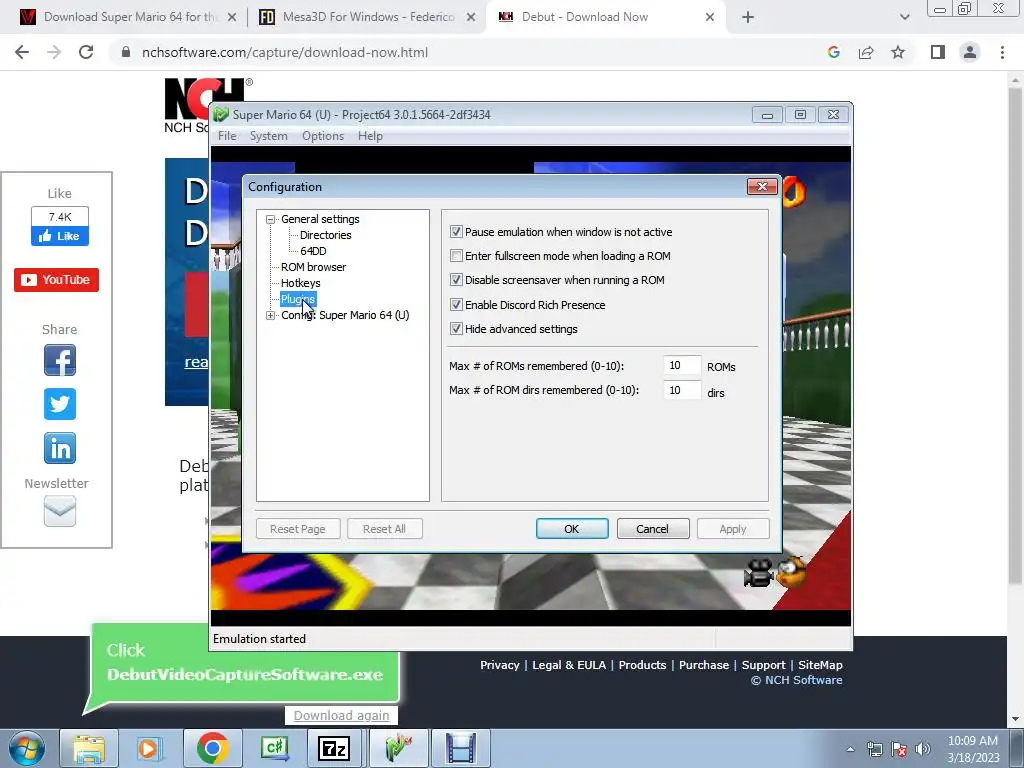The width and height of the screenshot is (1024, 768).
Task: Open Project64 System menu
Action: coord(268,136)
